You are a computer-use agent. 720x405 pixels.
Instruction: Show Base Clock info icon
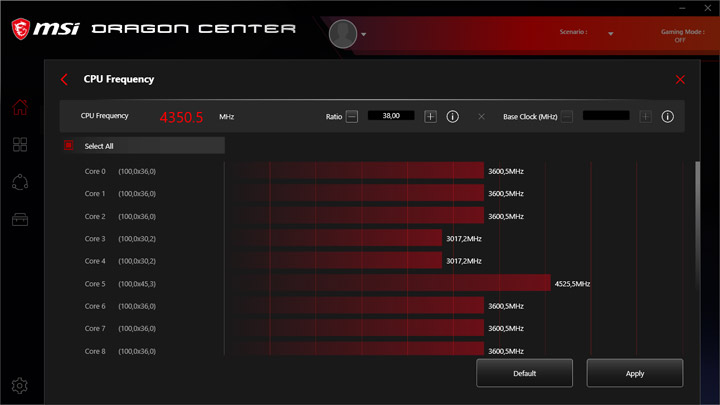pyautogui.click(x=668, y=117)
